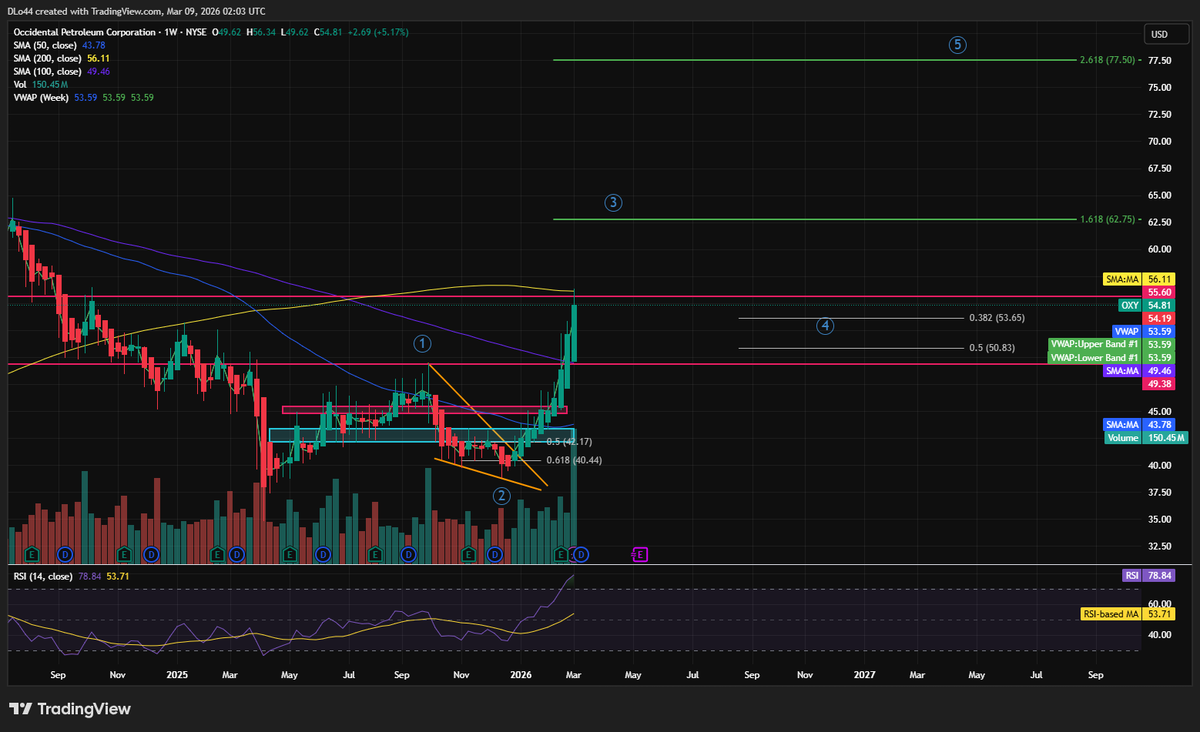Click the red 49.38 price label
This screenshot has width=1200, height=732.
(1159, 383)
